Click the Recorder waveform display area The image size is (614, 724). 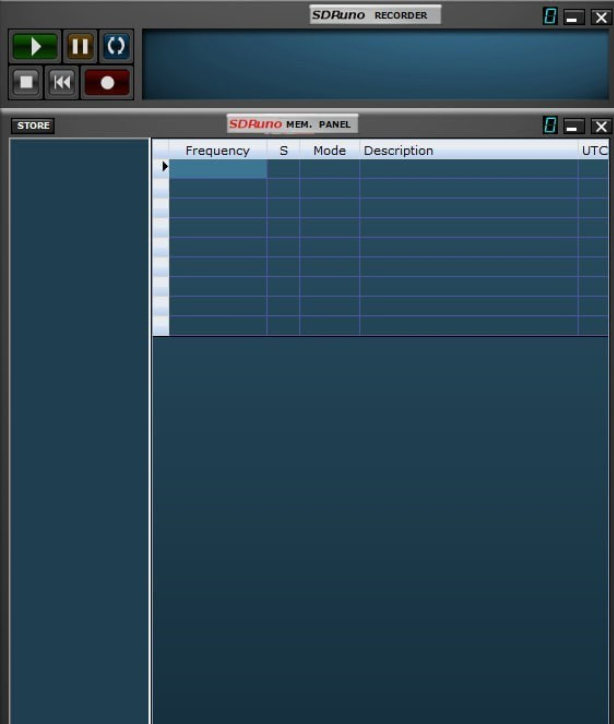(375, 64)
